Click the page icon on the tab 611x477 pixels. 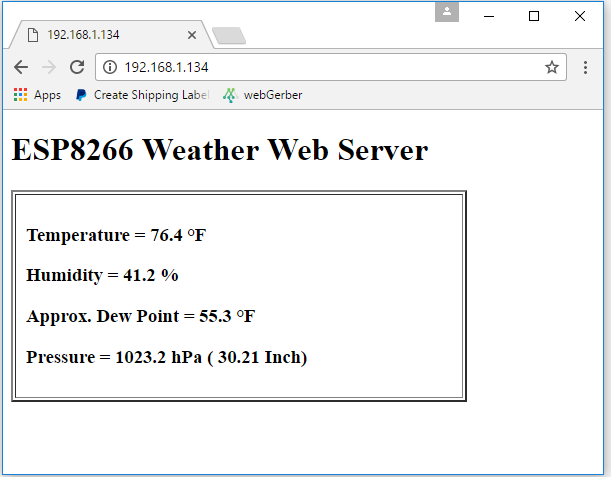(33, 35)
